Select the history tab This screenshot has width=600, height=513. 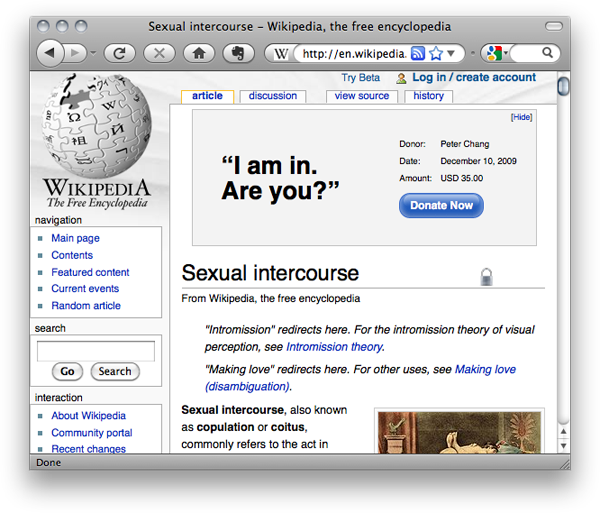[x=428, y=96]
